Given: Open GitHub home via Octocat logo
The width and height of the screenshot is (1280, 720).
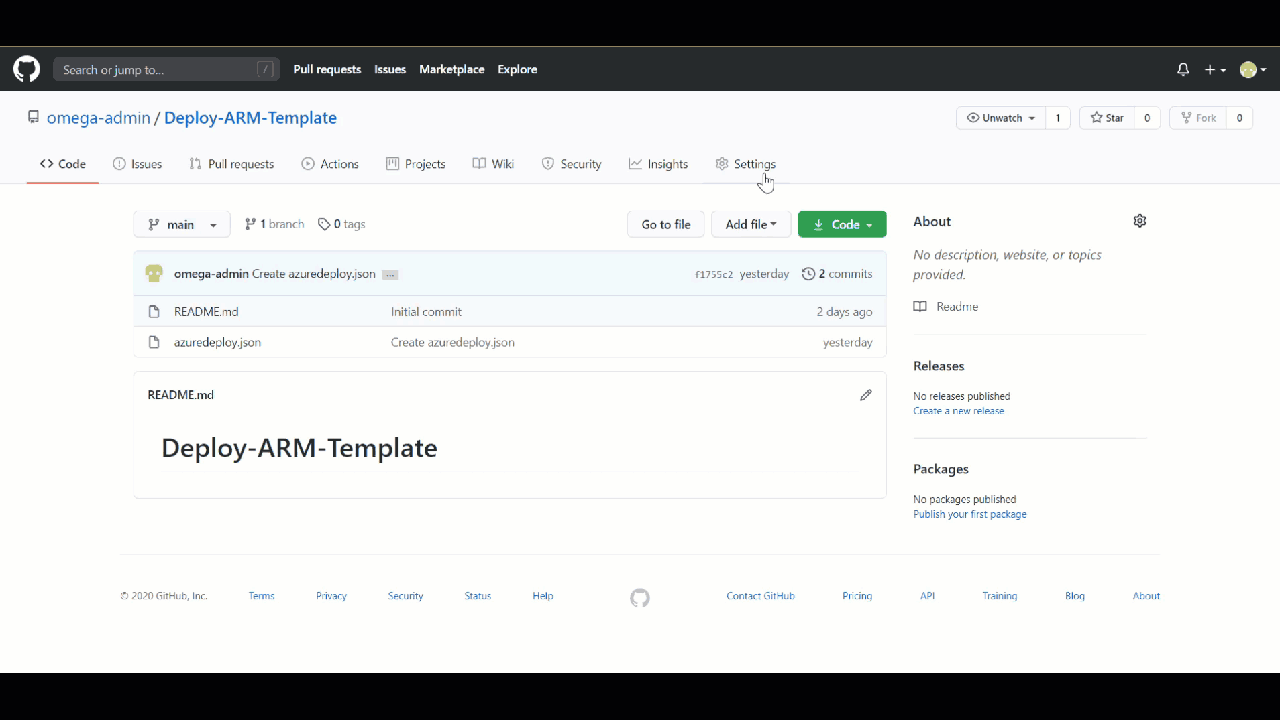Looking at the screenshot, I should (26, 69).
